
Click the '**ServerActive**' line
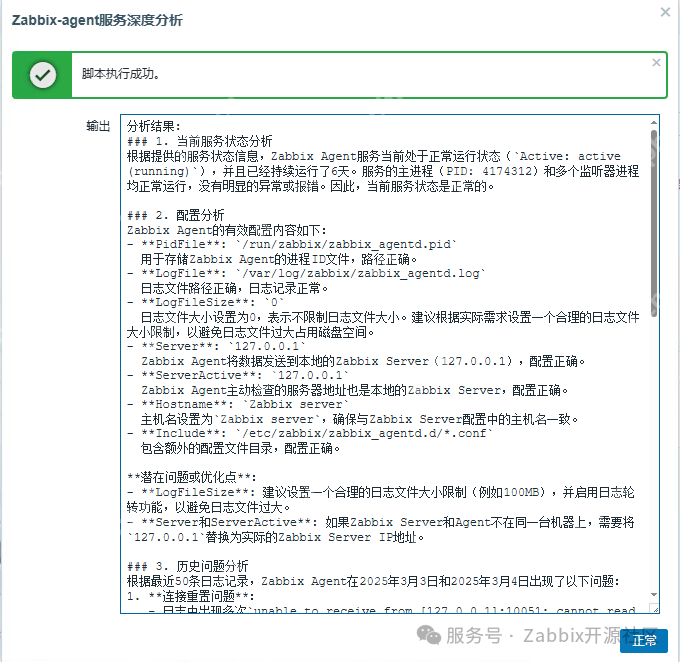(238, 375)
